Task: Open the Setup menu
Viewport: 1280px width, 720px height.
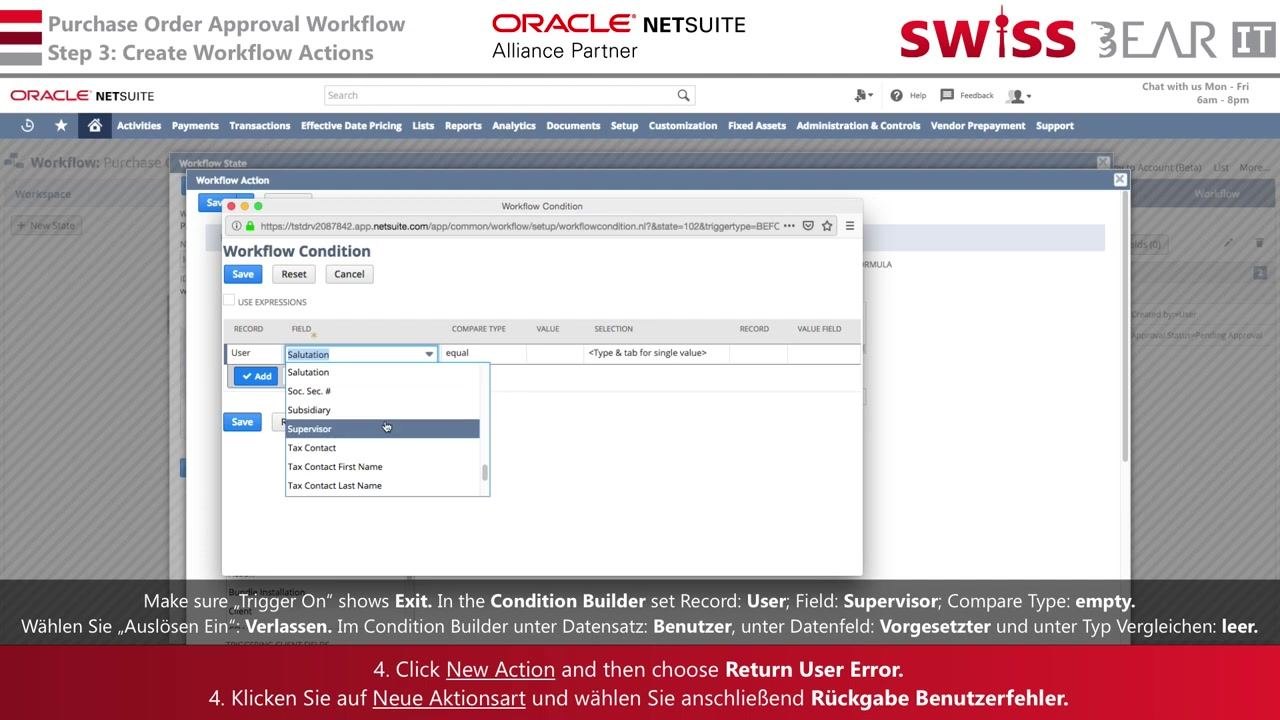Action: [624, 126]
